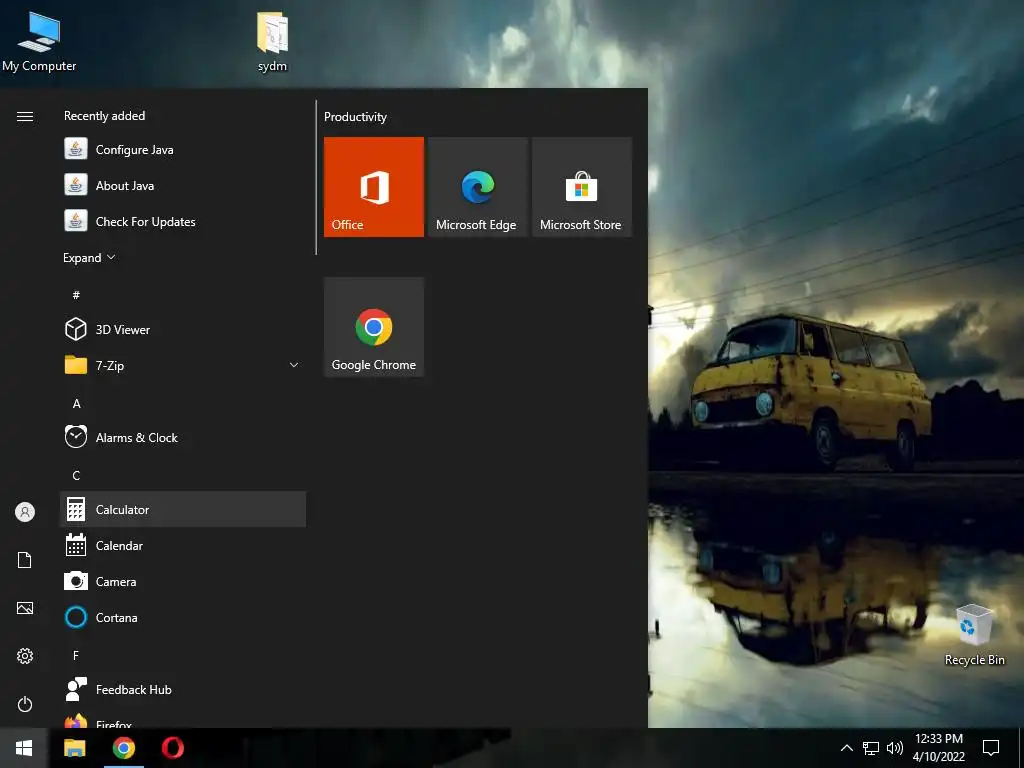
Task: Click the letter A section header
Action: click(76, 404)
